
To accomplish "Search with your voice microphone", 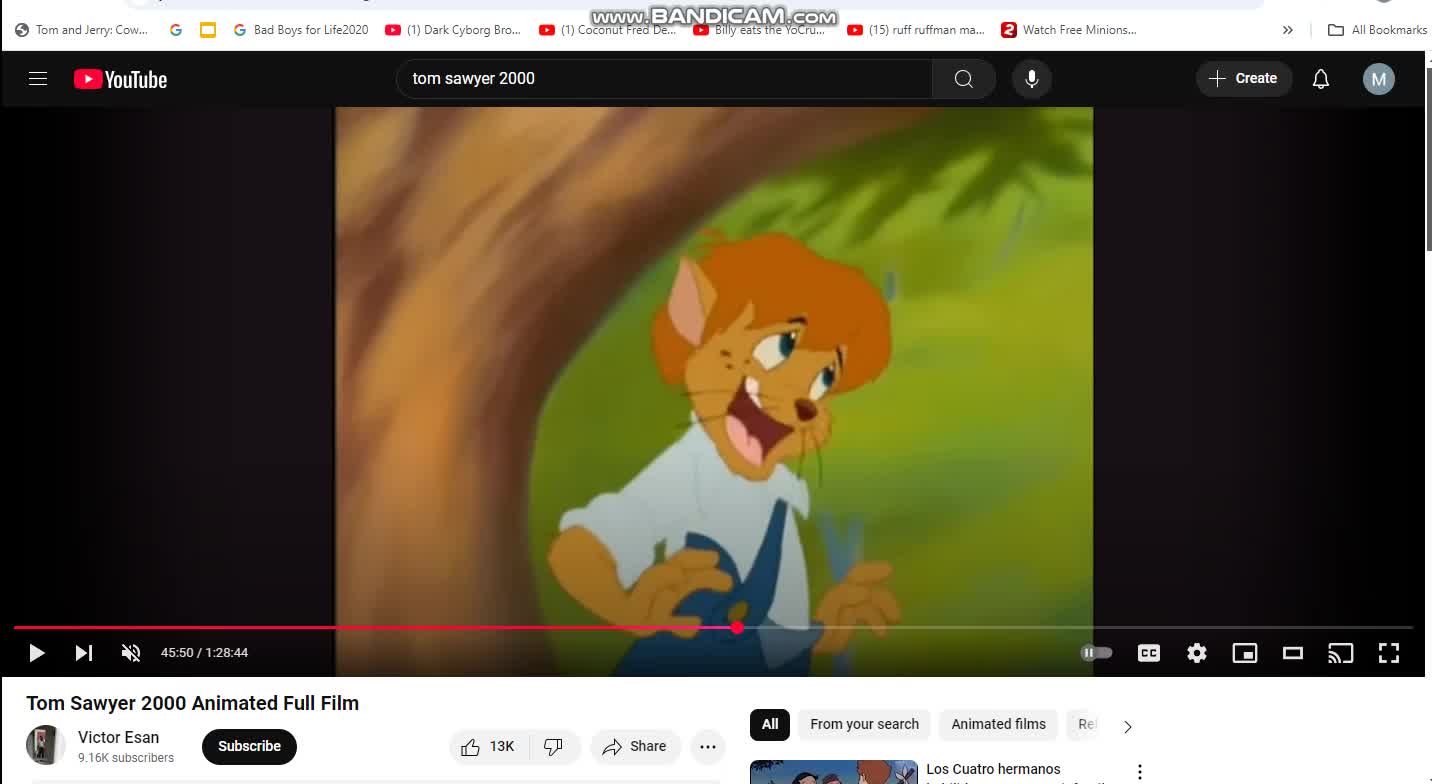I will pyautogui.click(x=1032, y=79).
